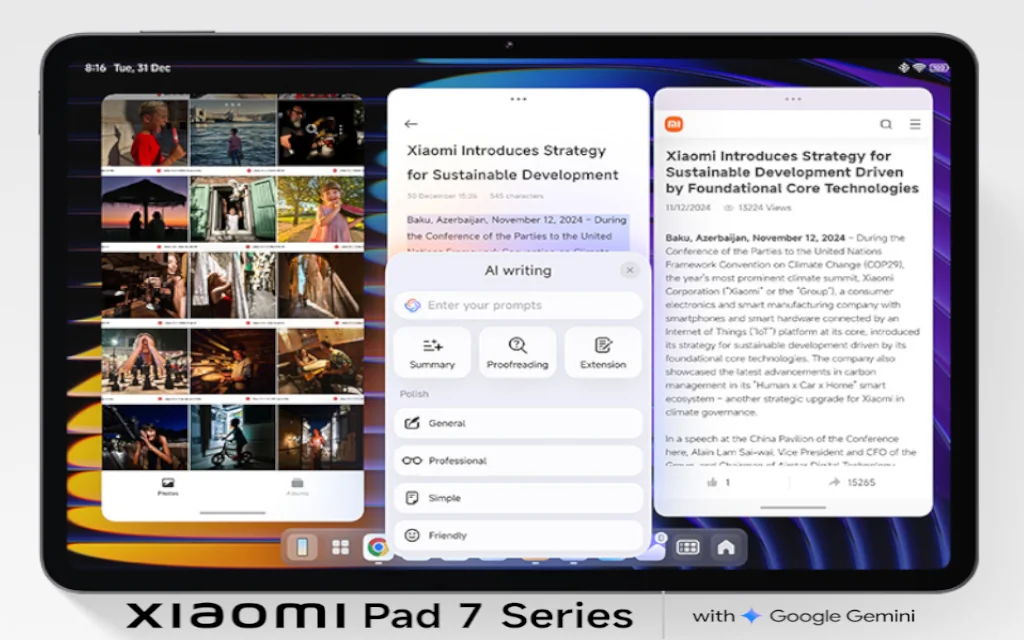Click the '13224 Views' text
The height and width of the screenshot is (640, 1024).
click(x=765, y=208)
